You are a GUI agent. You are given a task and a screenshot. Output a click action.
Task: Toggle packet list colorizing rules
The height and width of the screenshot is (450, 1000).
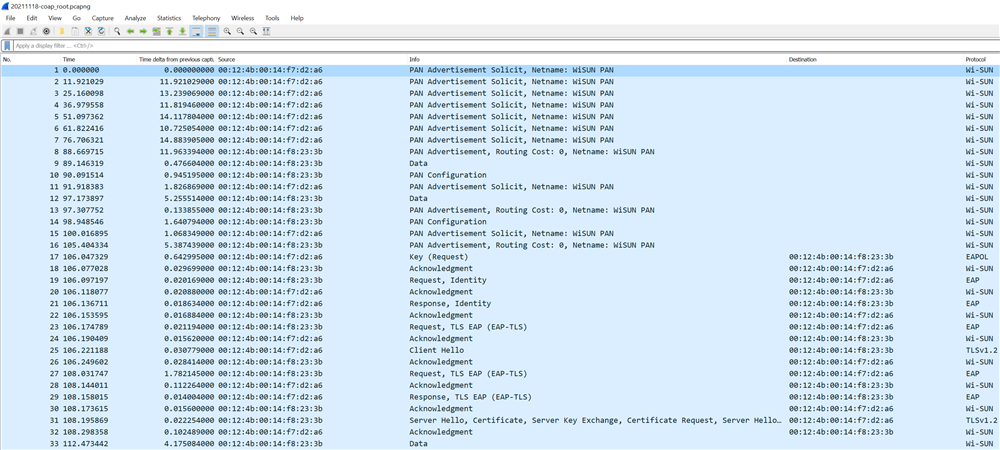[212, 31]
